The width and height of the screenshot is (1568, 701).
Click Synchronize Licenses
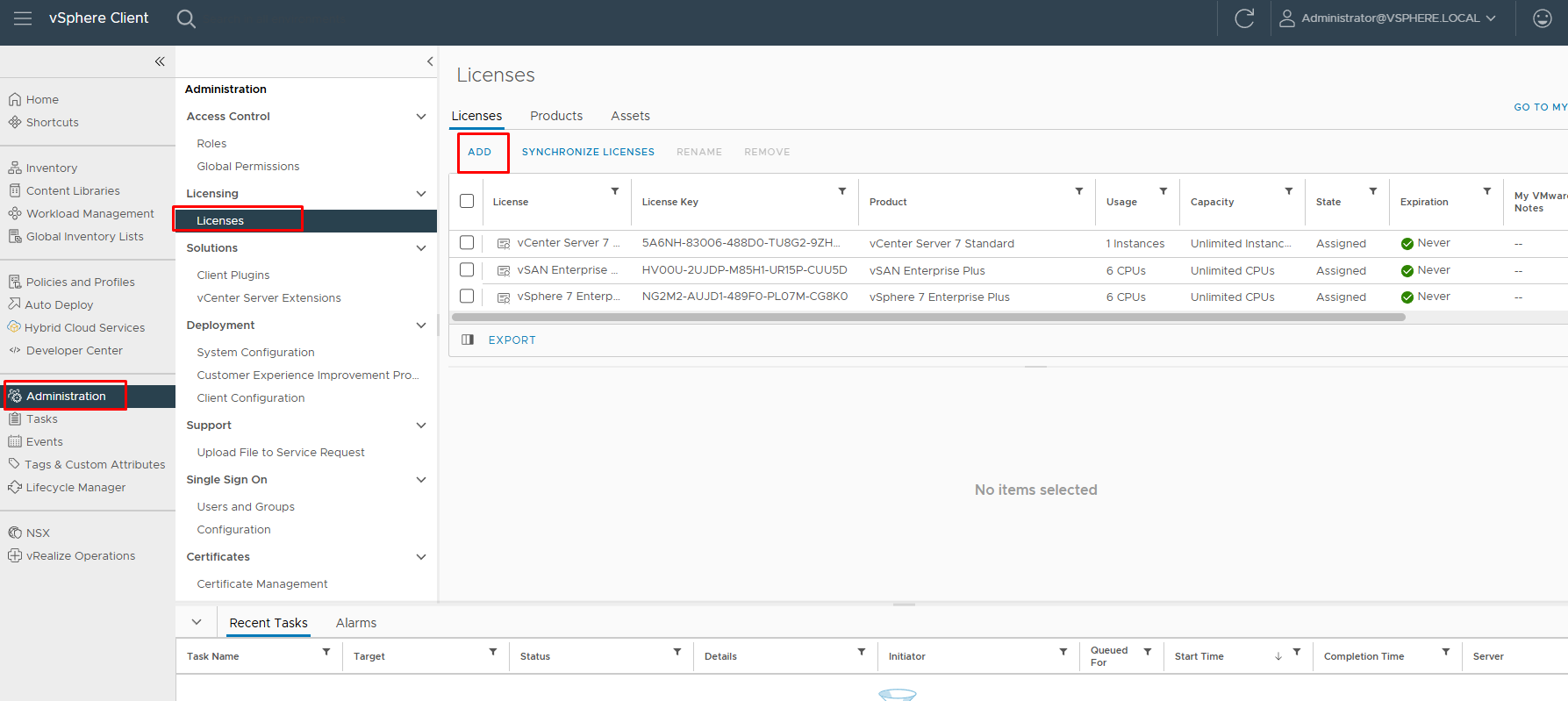pyautogui.click(x=588, y=152)
